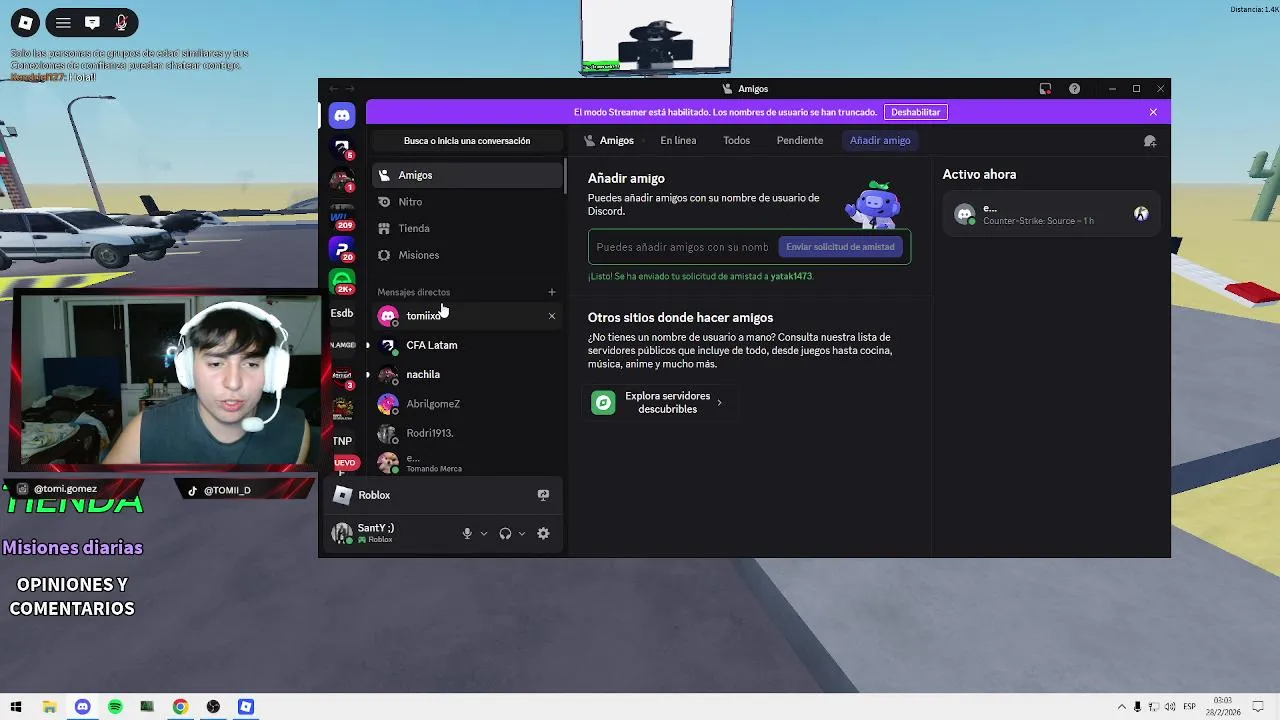Open the green server with 2K+ badge

(342, 281)
